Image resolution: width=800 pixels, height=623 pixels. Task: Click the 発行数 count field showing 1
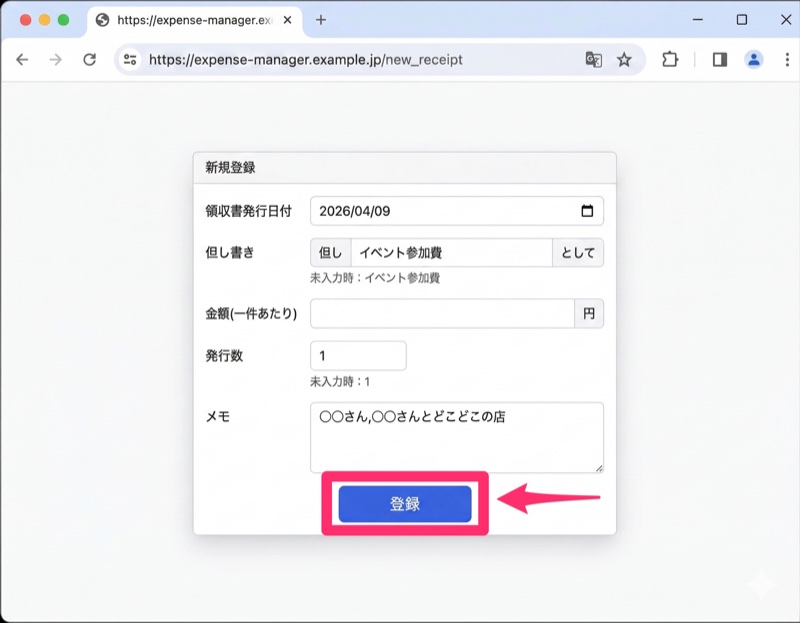tap(357, 356)
